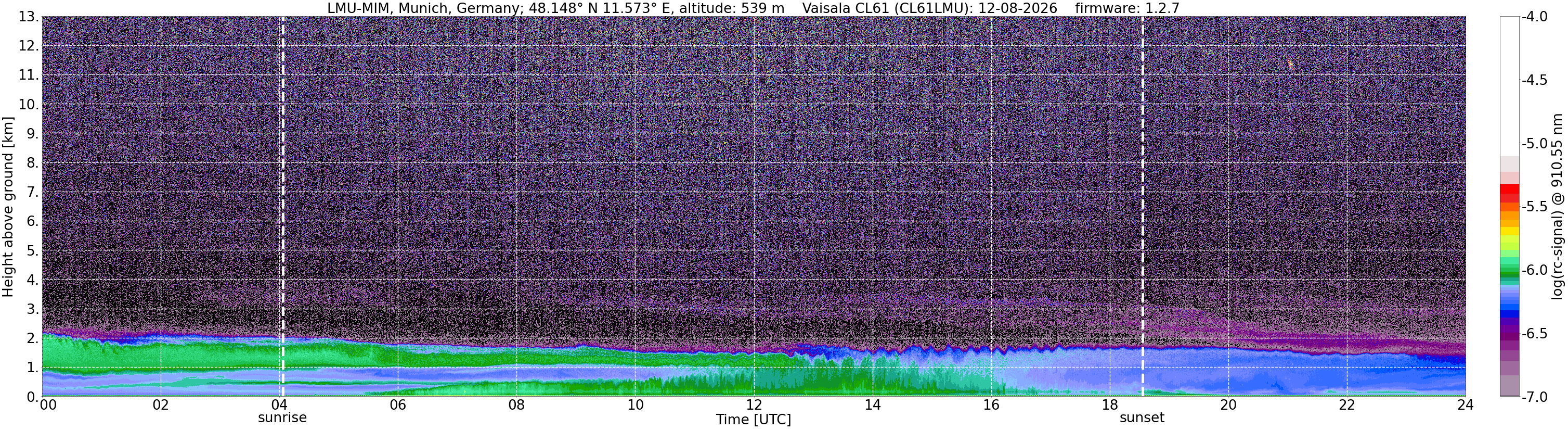The image size is (1568, 430).
Task: Click the height tick label '13.'
Action: point(29,17)
